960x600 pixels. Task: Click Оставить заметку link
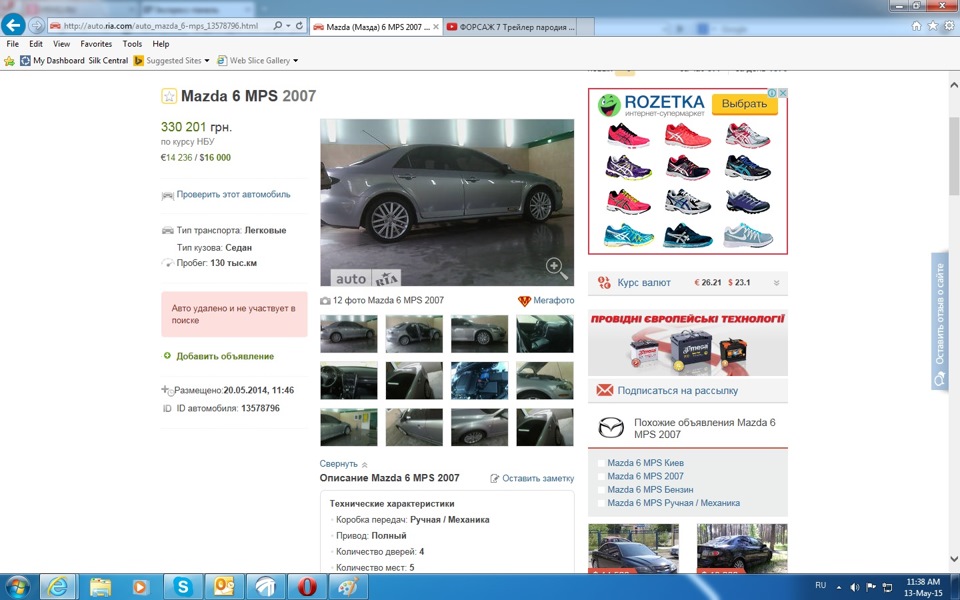tap(538, 479)
